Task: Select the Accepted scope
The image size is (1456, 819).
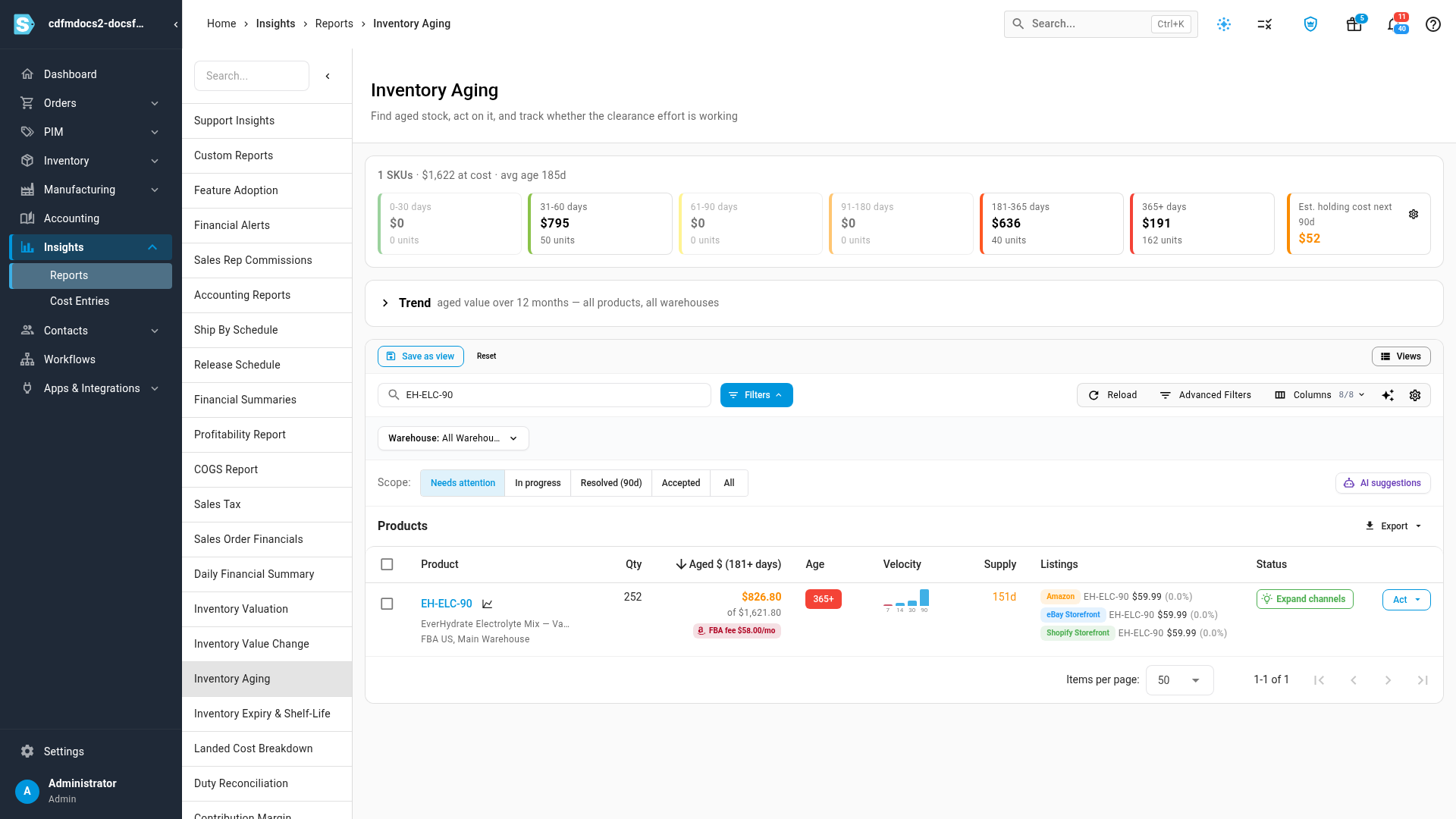Action: [681, 483]
